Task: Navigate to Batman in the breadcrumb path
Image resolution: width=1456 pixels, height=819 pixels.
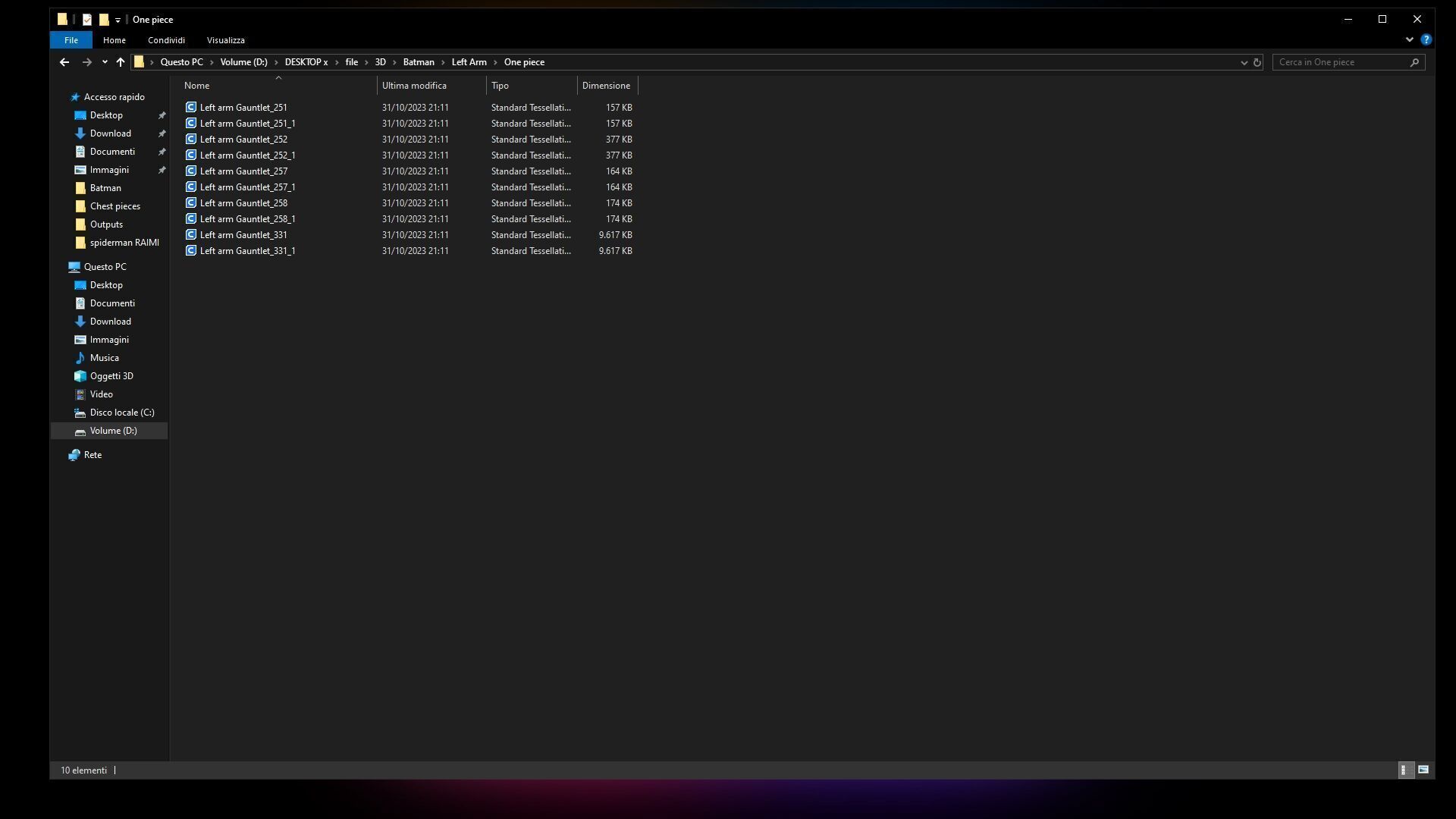Action: coord(419,62)
